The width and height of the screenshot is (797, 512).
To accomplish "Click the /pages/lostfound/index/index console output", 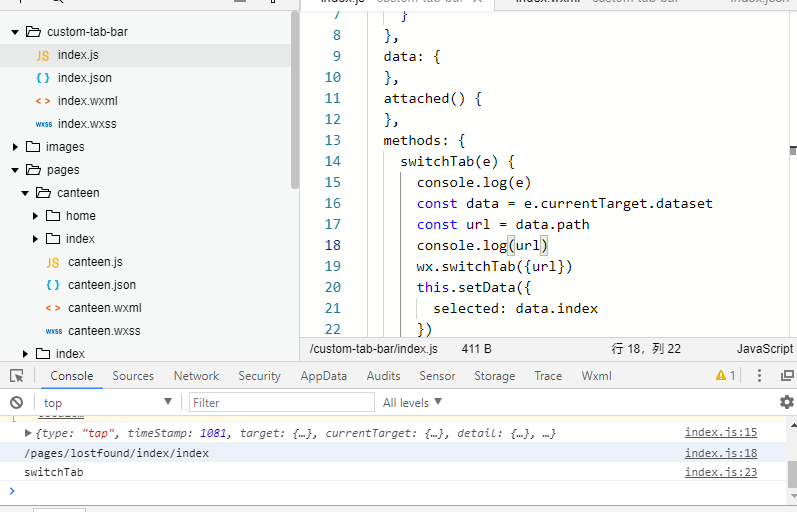I will 116,453.
